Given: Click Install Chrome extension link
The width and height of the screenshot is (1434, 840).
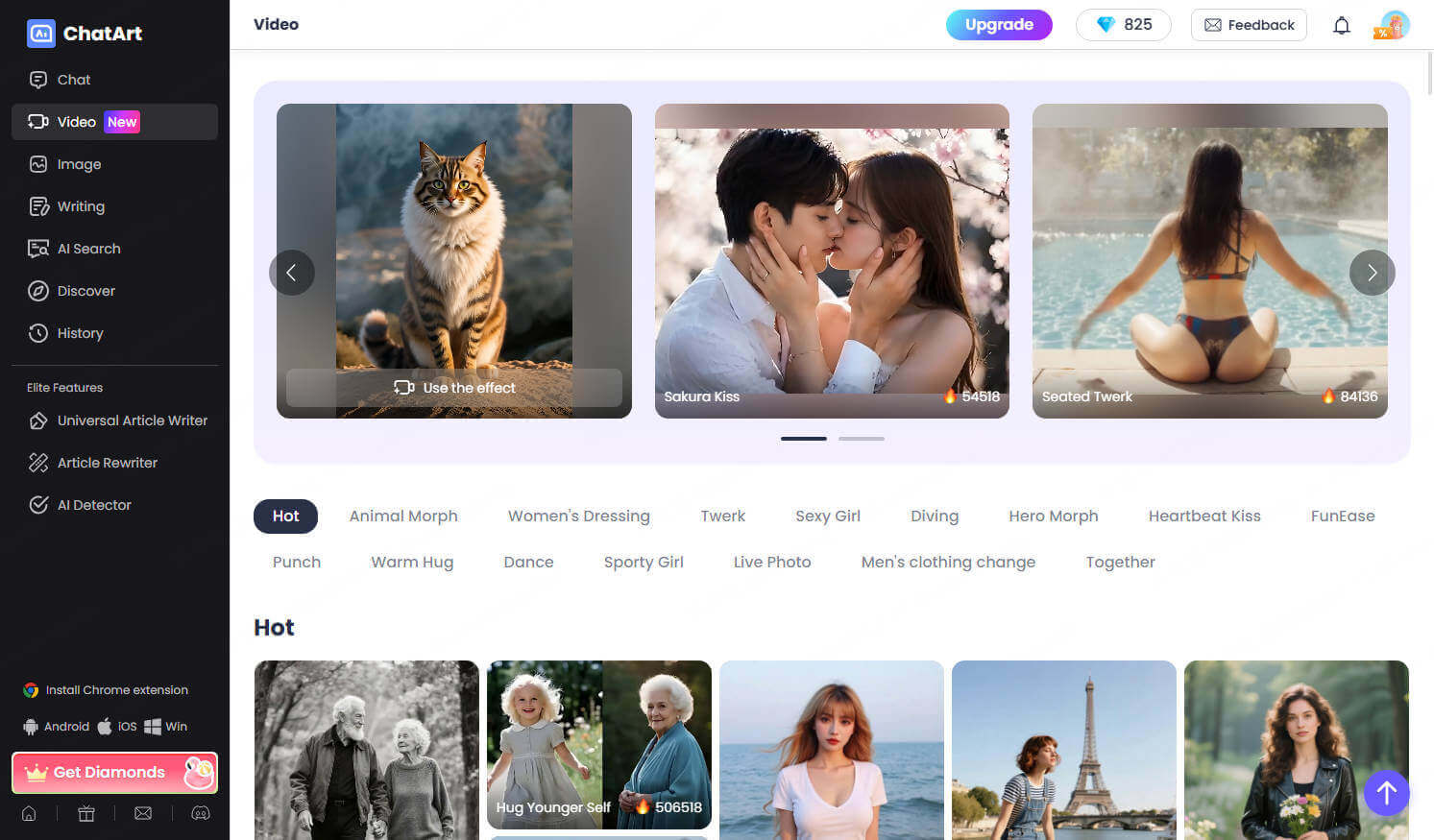Looking at the screenshot, I should [x=106, y=690].
